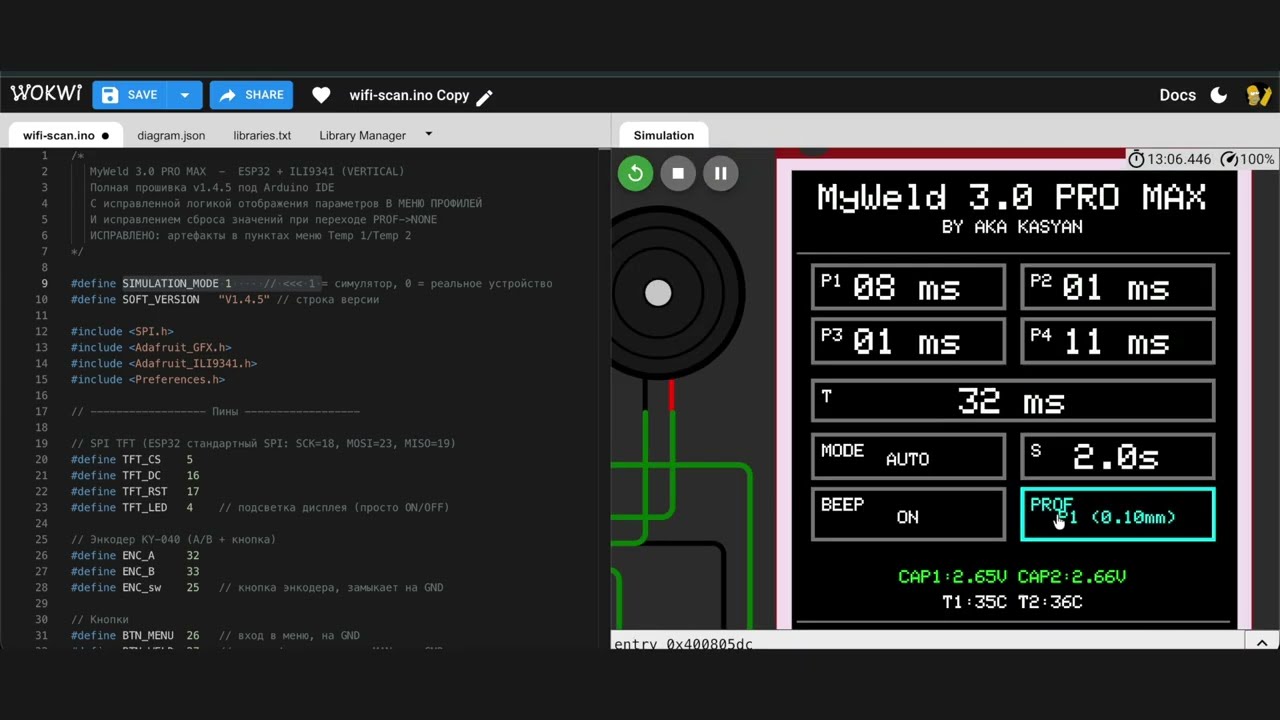The height and width of the screenshot is (720, 1280).
Task: Click the P2 01 ms display field
Action: tap(1117, 288)
